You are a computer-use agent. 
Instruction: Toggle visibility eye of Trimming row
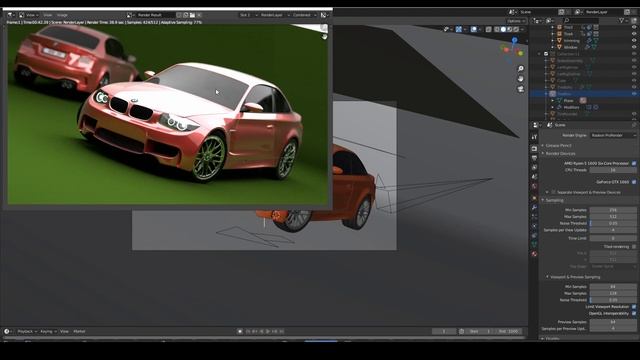click(634, 41)
